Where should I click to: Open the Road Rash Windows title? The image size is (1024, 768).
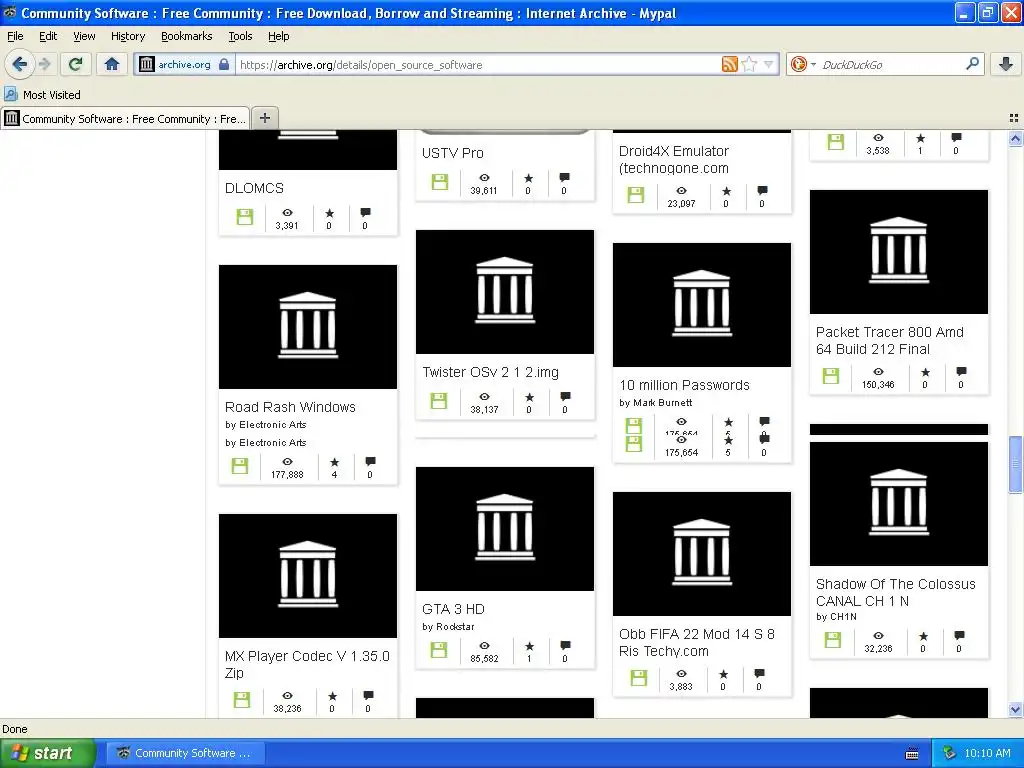pos(291,407)
